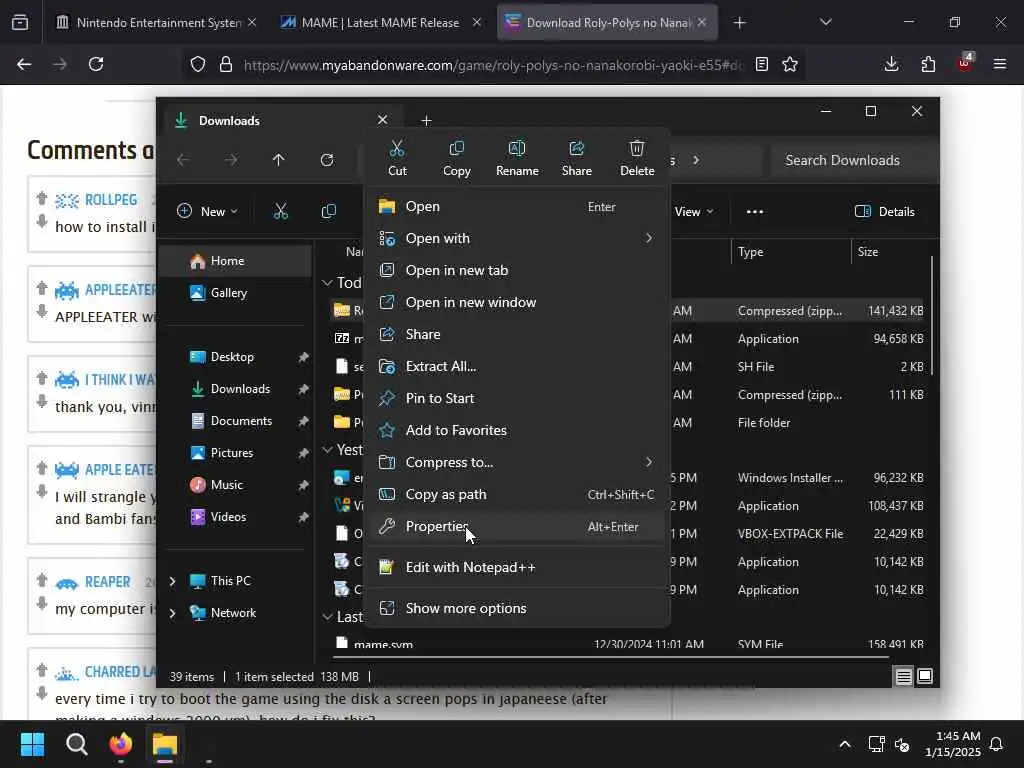1024x768 pixels.
Task: Choose Add to Favorites
Action: 517,430
